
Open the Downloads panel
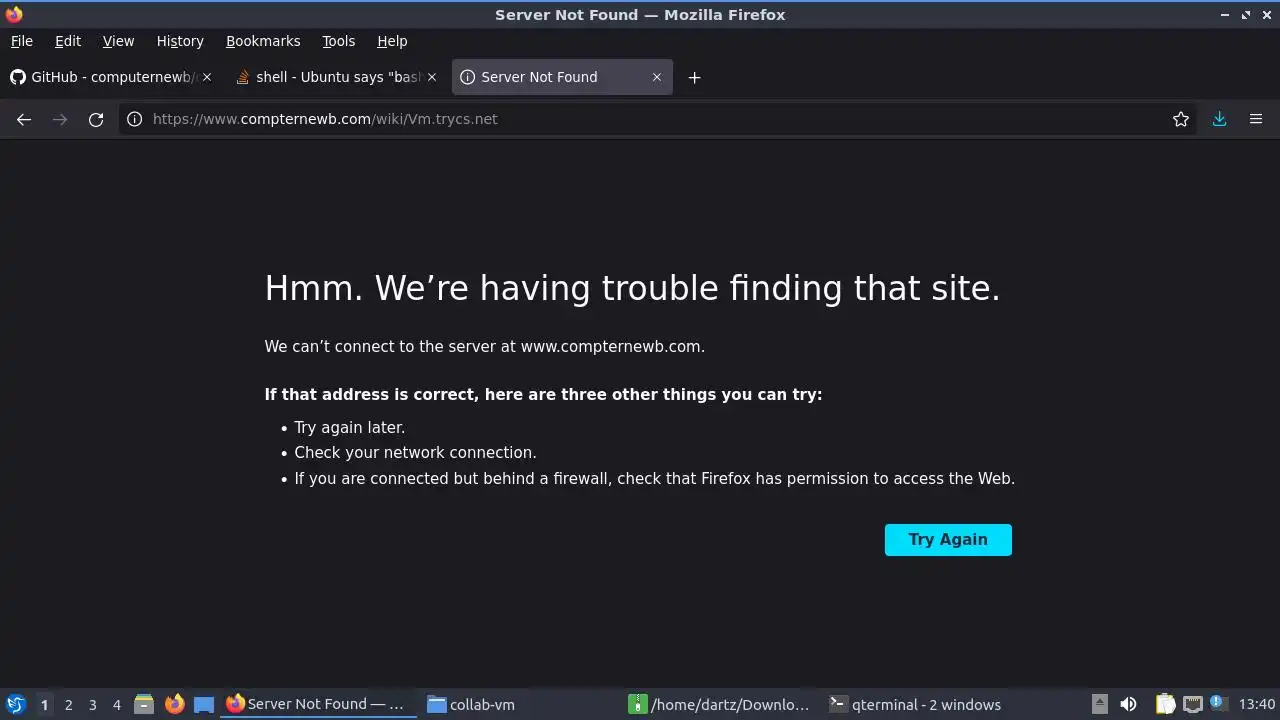pyautogui.click(x=1219, y=119)
